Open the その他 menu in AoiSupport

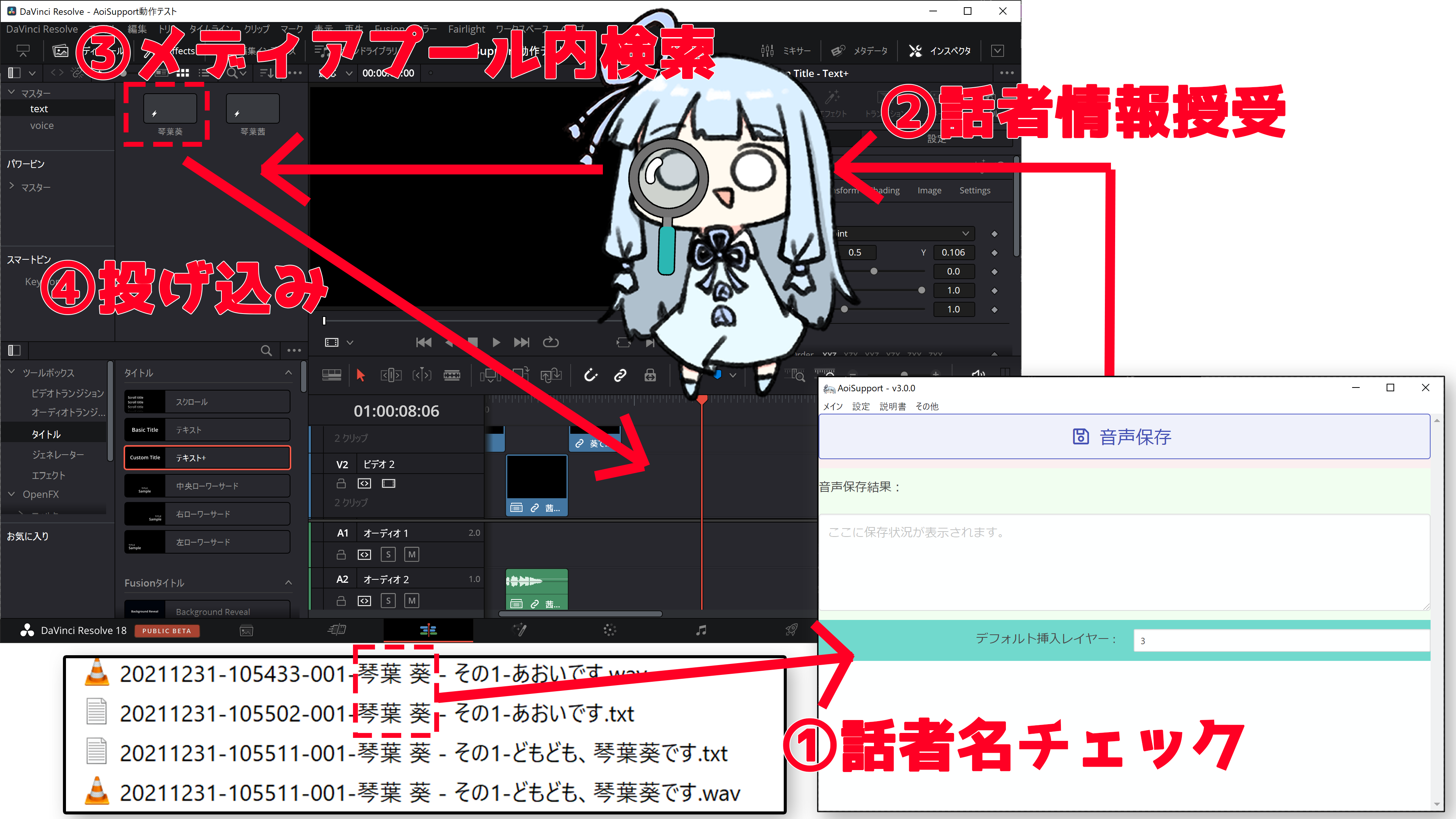click(x=927, y=406)
